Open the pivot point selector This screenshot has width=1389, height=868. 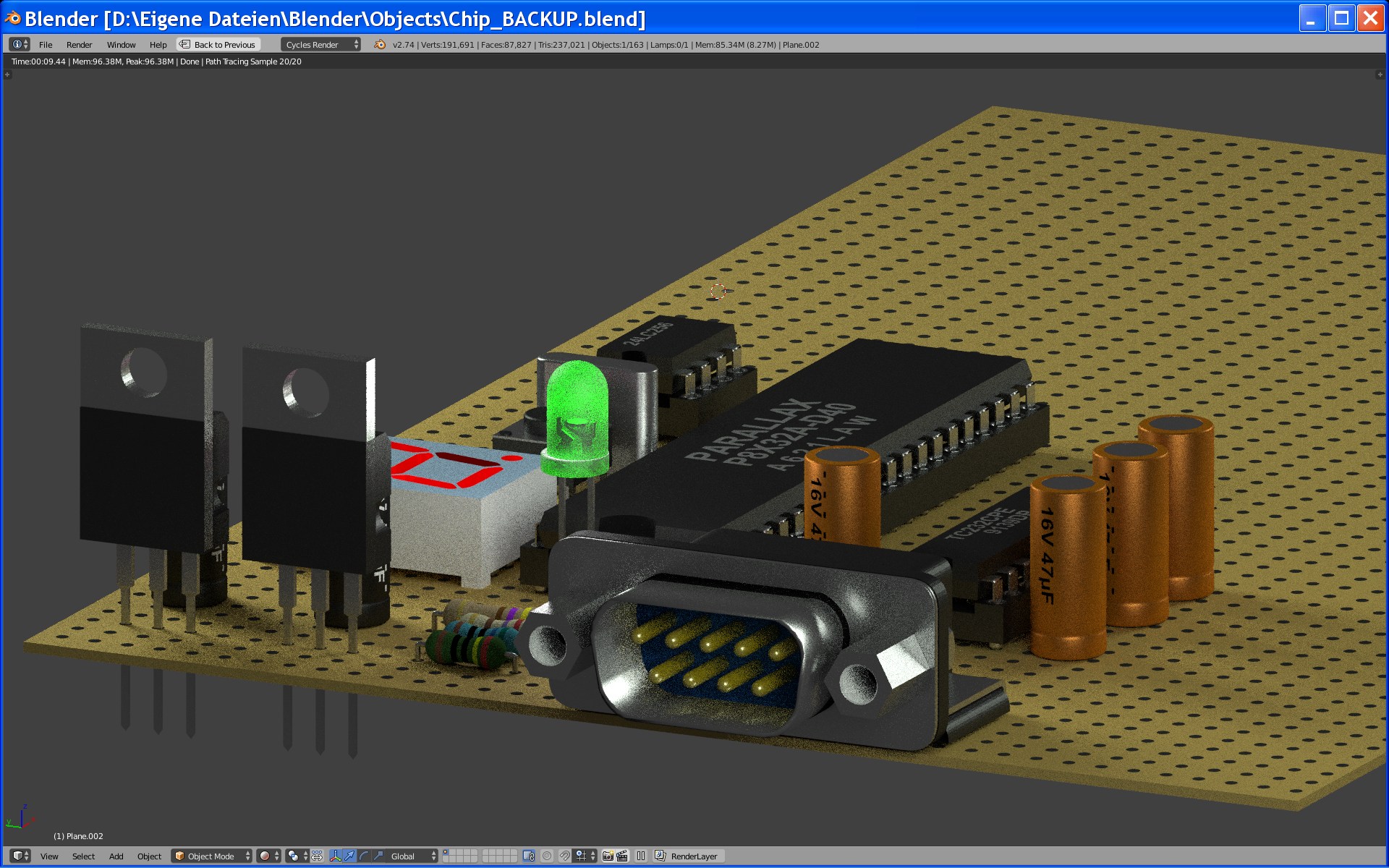297,856
